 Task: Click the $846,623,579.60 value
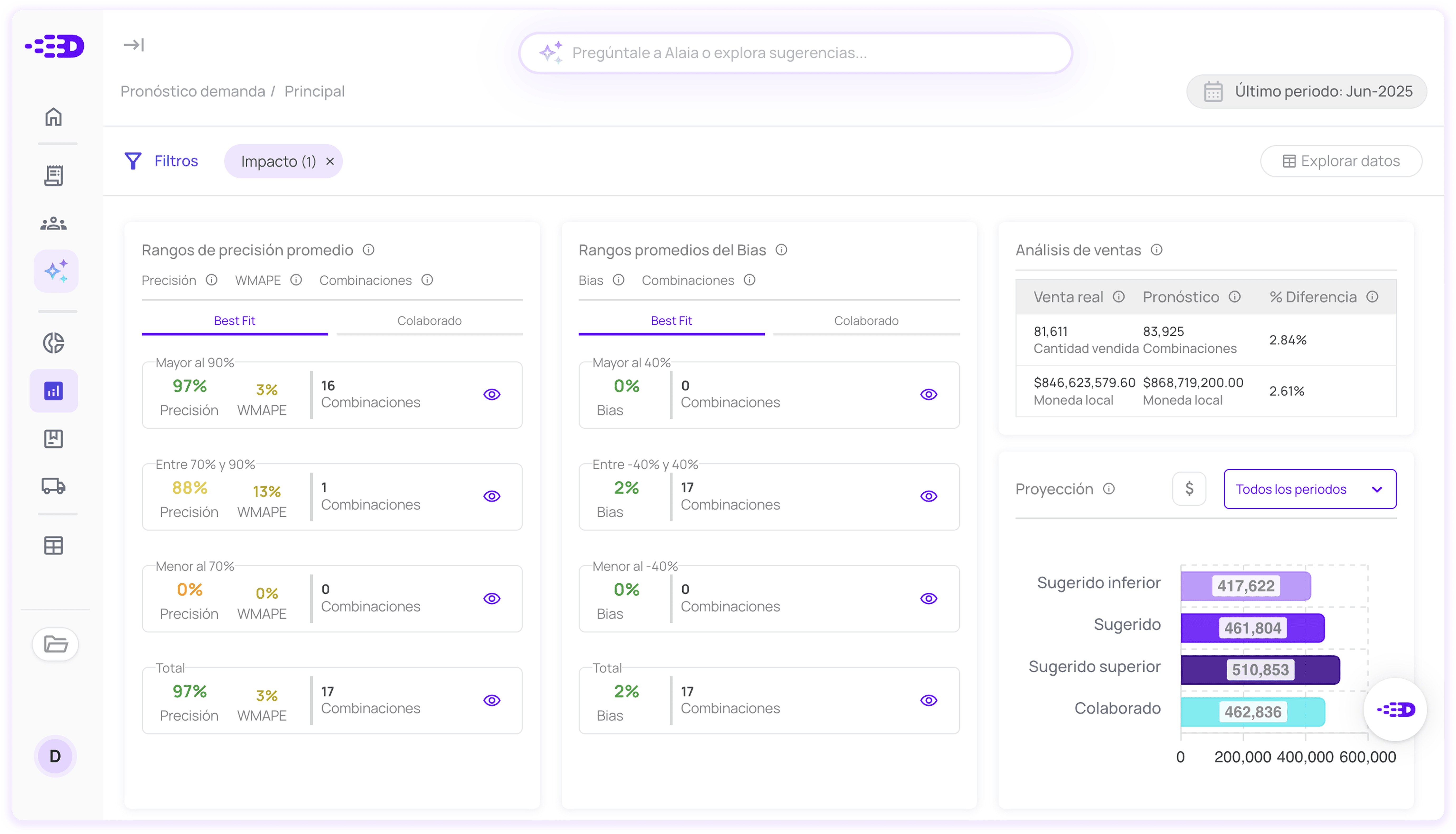pos(1084,382)
